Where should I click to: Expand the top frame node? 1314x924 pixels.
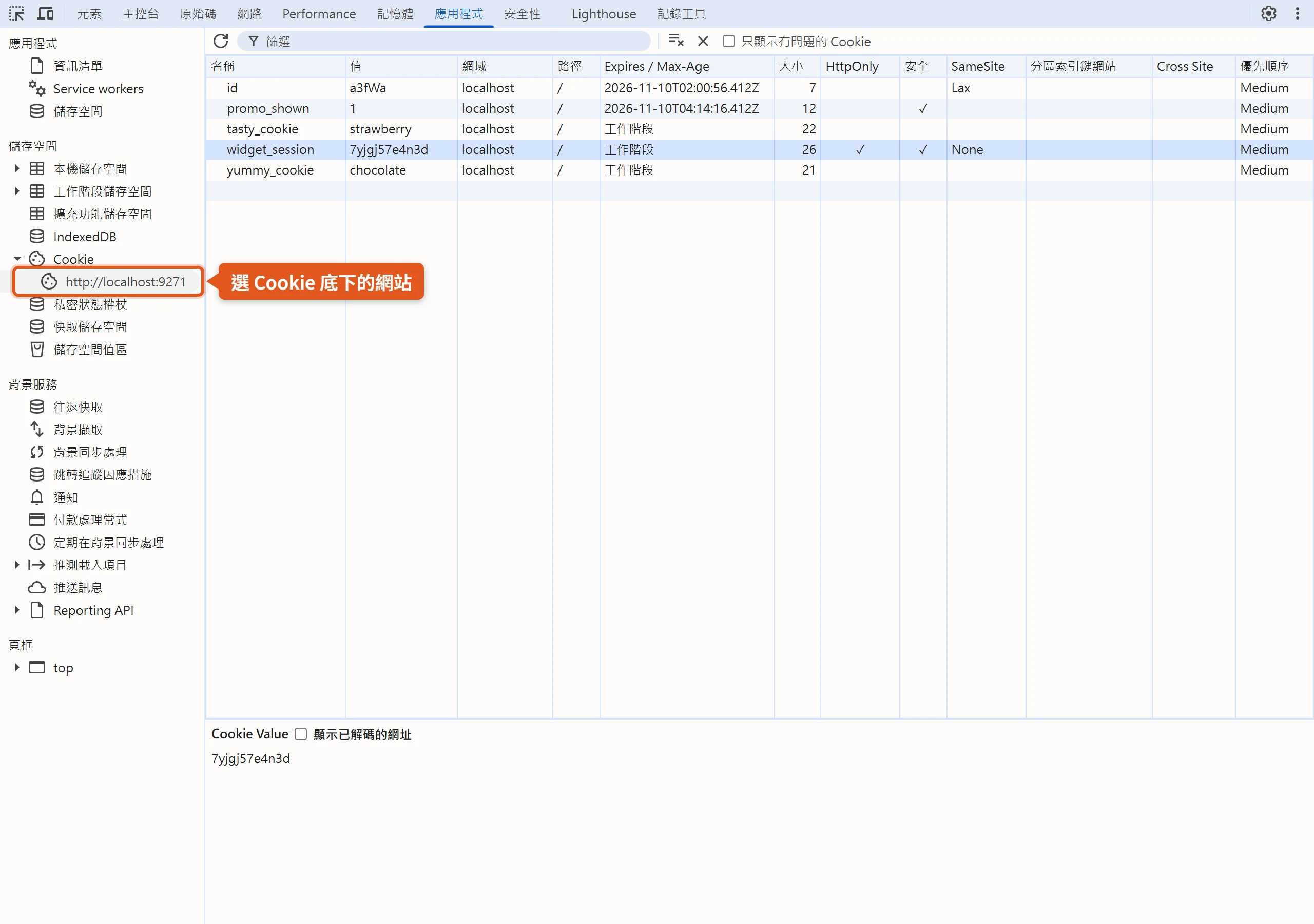point(17,667)
